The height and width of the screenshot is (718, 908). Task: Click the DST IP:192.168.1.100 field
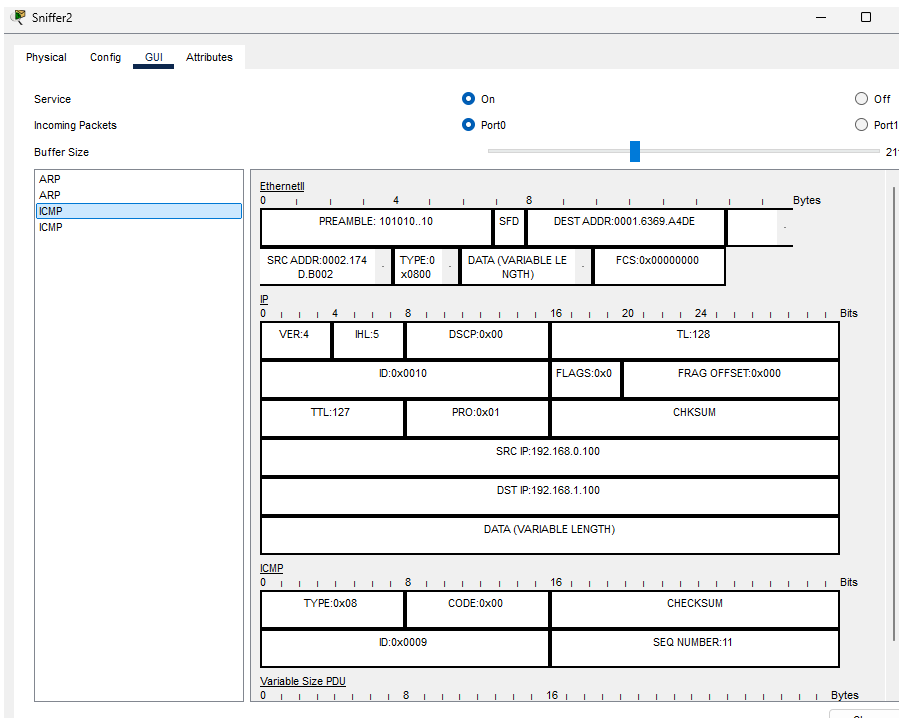tap(549, 491)
